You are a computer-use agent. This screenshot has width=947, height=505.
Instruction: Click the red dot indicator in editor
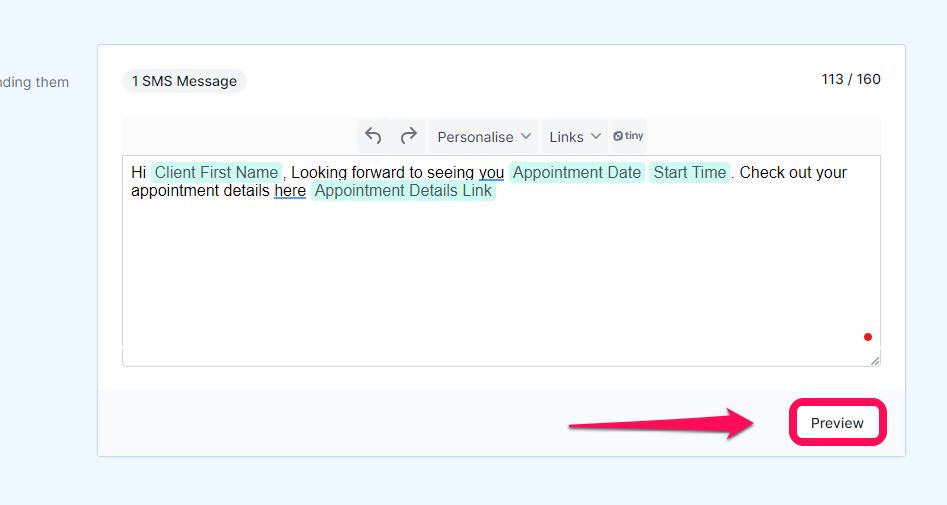tap(868, 337)
